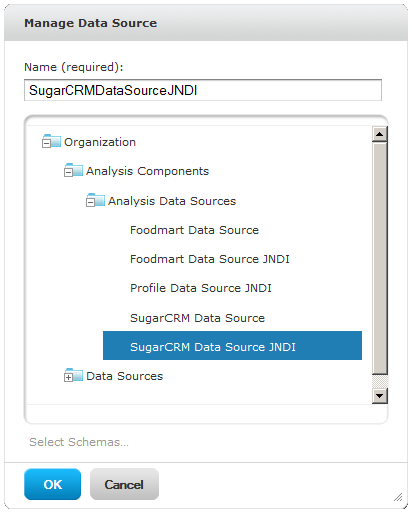Image resolution: width=412 pixels, height=513 pixels.
Task: Expand the Data Sources node
Action: tap(68, 377)
